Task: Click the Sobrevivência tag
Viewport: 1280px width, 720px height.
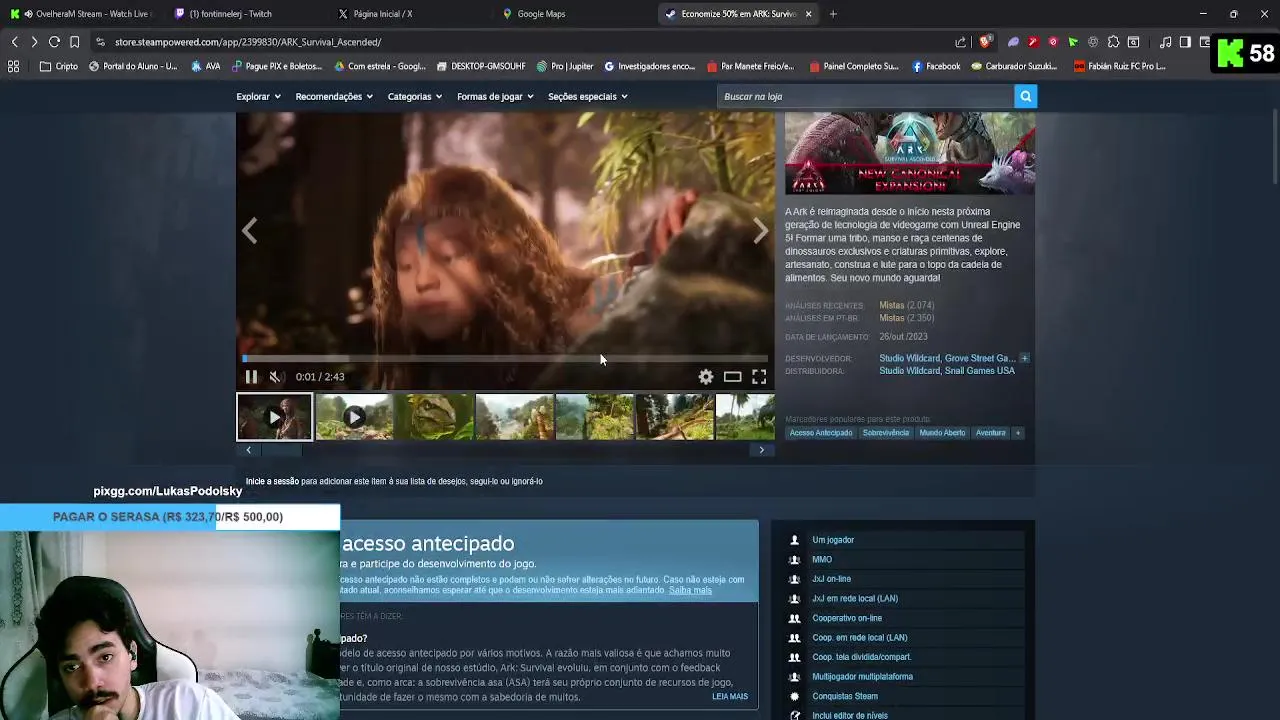Action: coord(886,433)
